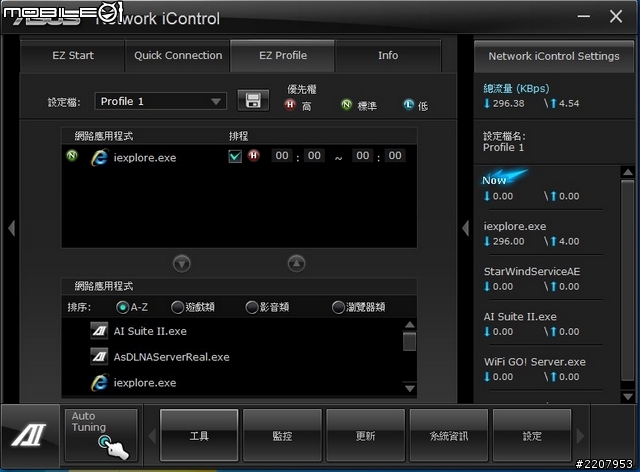Screen dimensions: 640x472
Task: Move application up with round up-arrow button
Action: [296, 263]
